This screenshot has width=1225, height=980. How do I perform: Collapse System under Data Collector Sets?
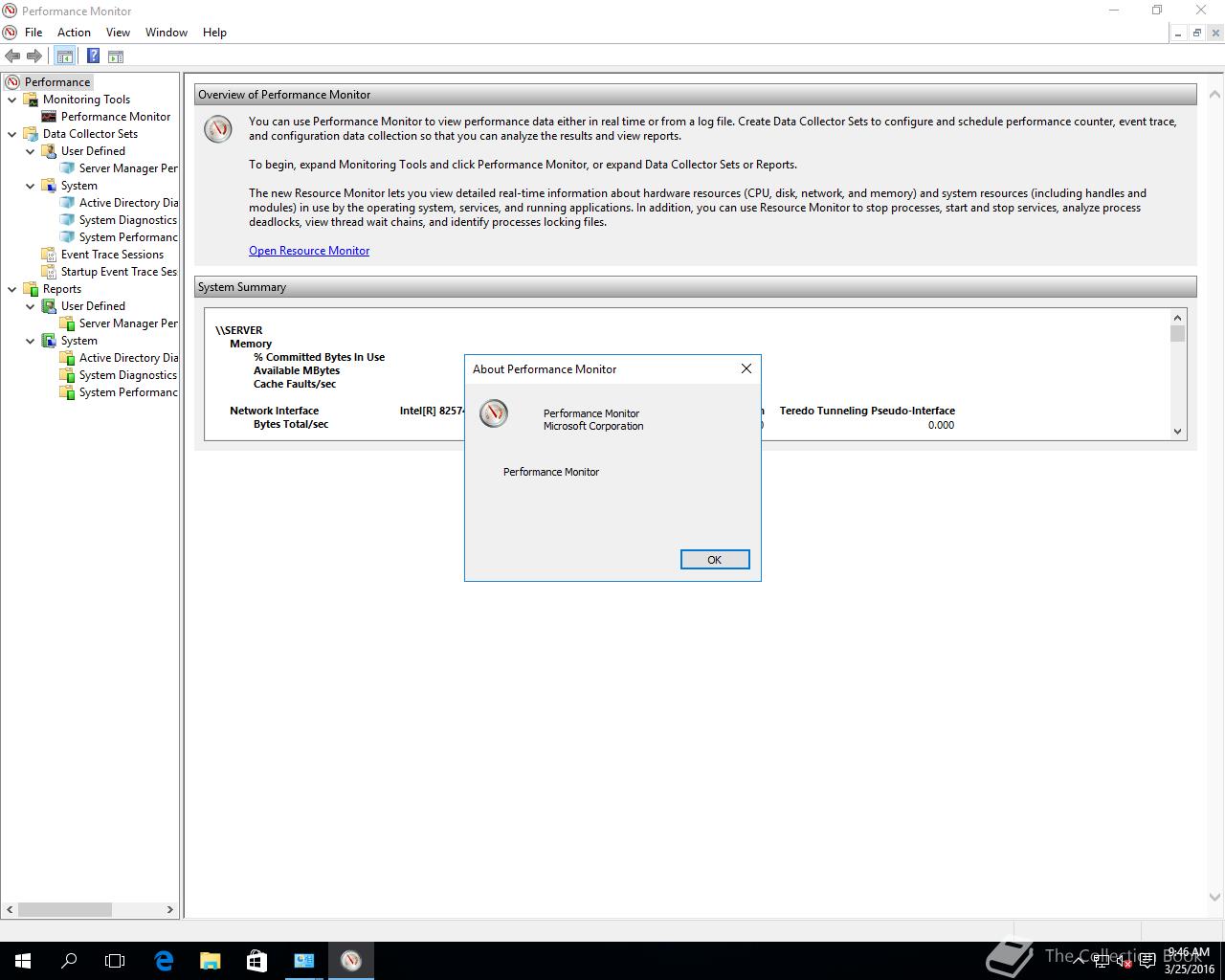31,186
